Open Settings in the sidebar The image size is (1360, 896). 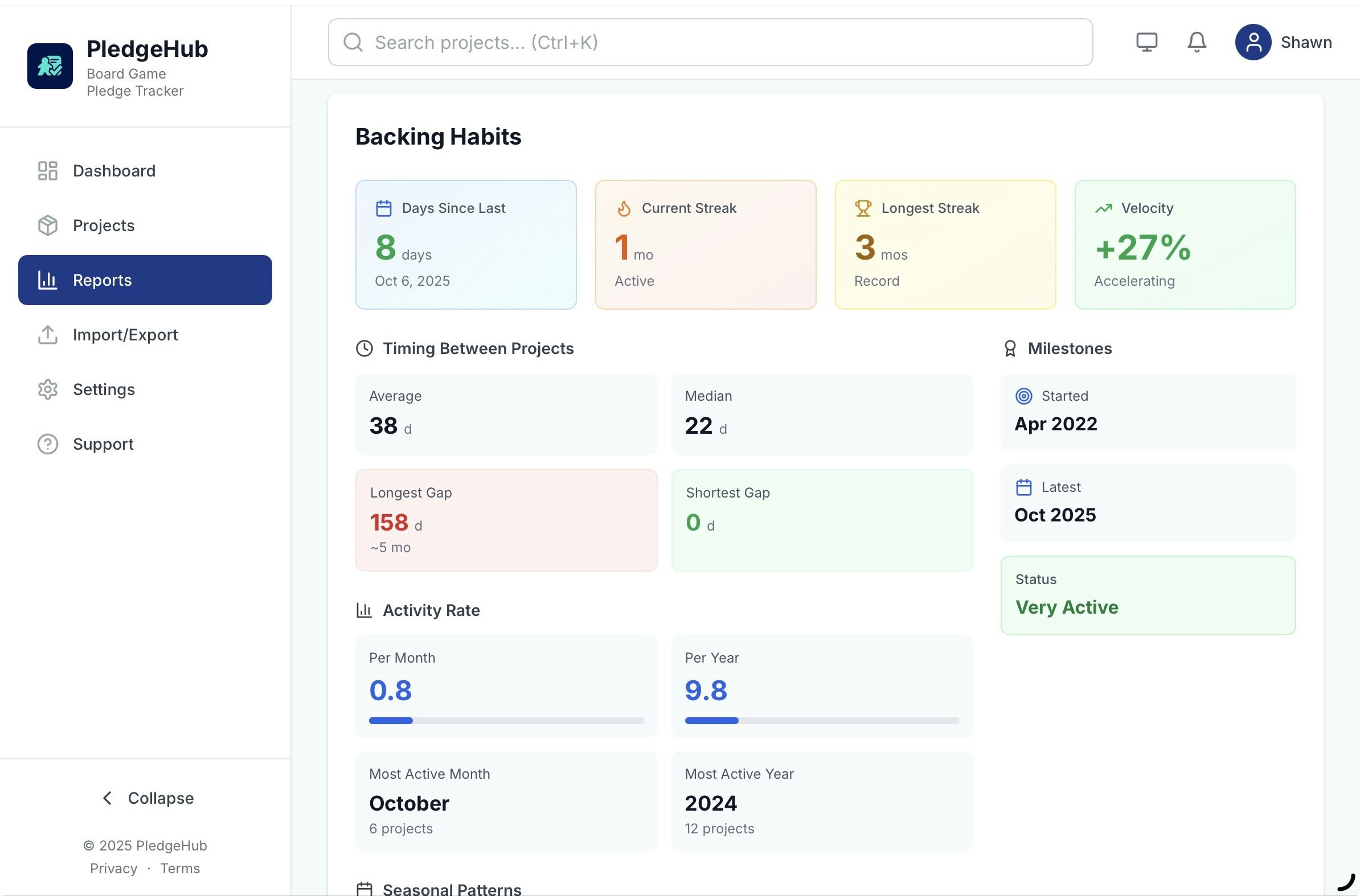104,390
